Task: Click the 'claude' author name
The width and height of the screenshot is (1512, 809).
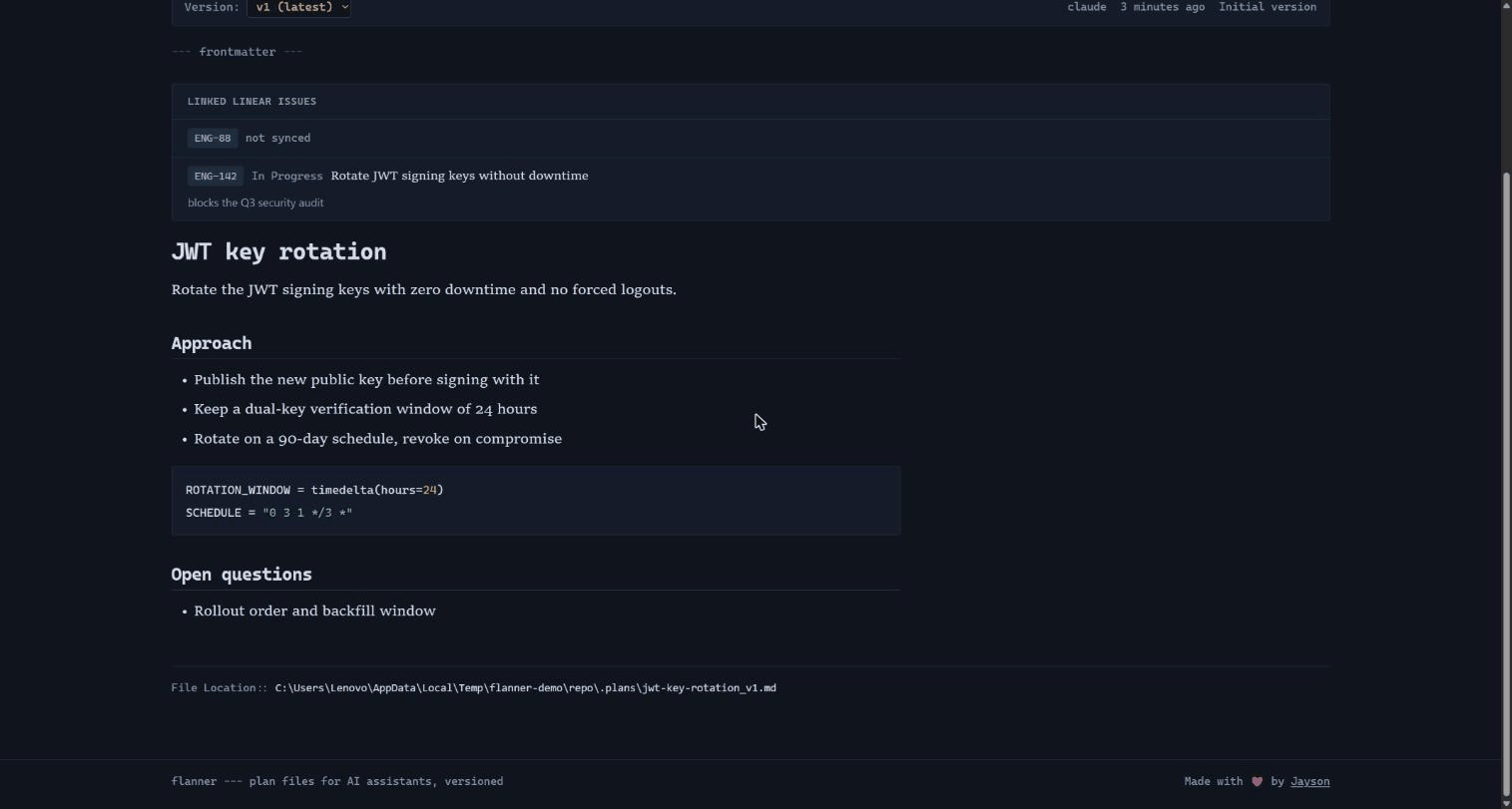Action: point(1087,7)
